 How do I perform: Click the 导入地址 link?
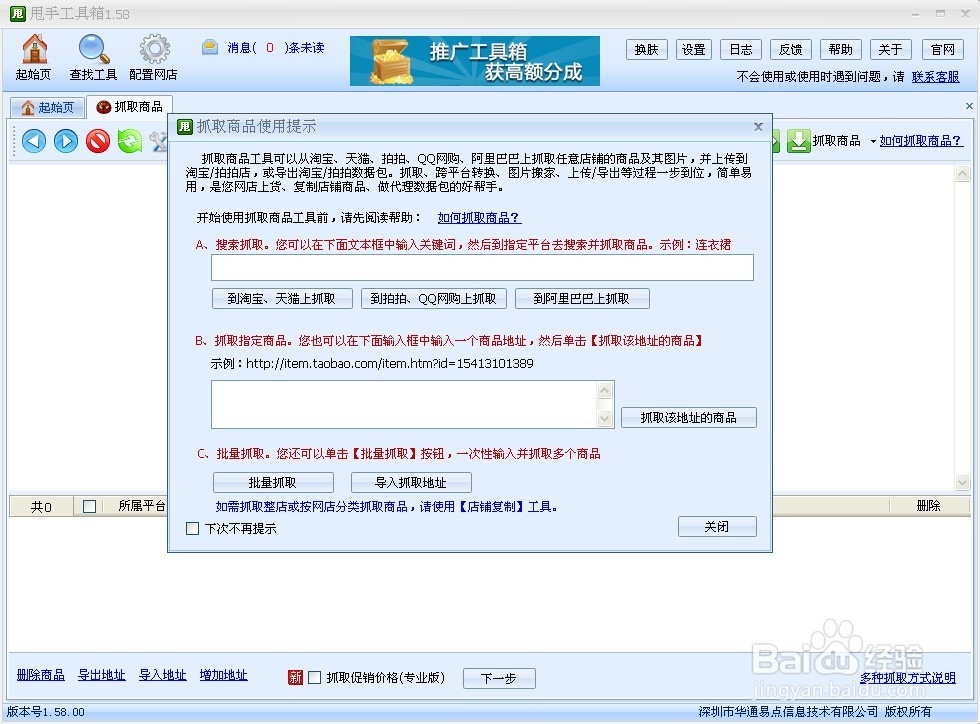(x=162, y=675)
